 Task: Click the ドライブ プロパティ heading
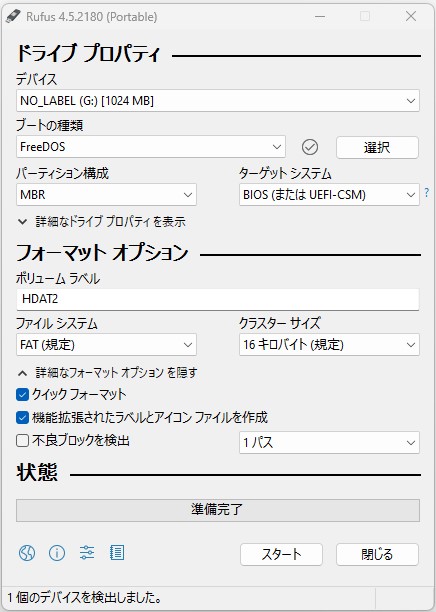[x=89, y=53]
